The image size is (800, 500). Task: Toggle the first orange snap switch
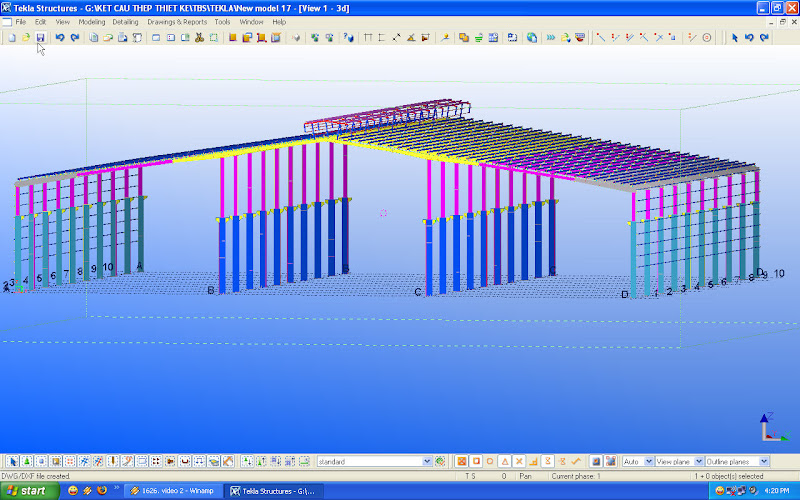click(462, 462)
